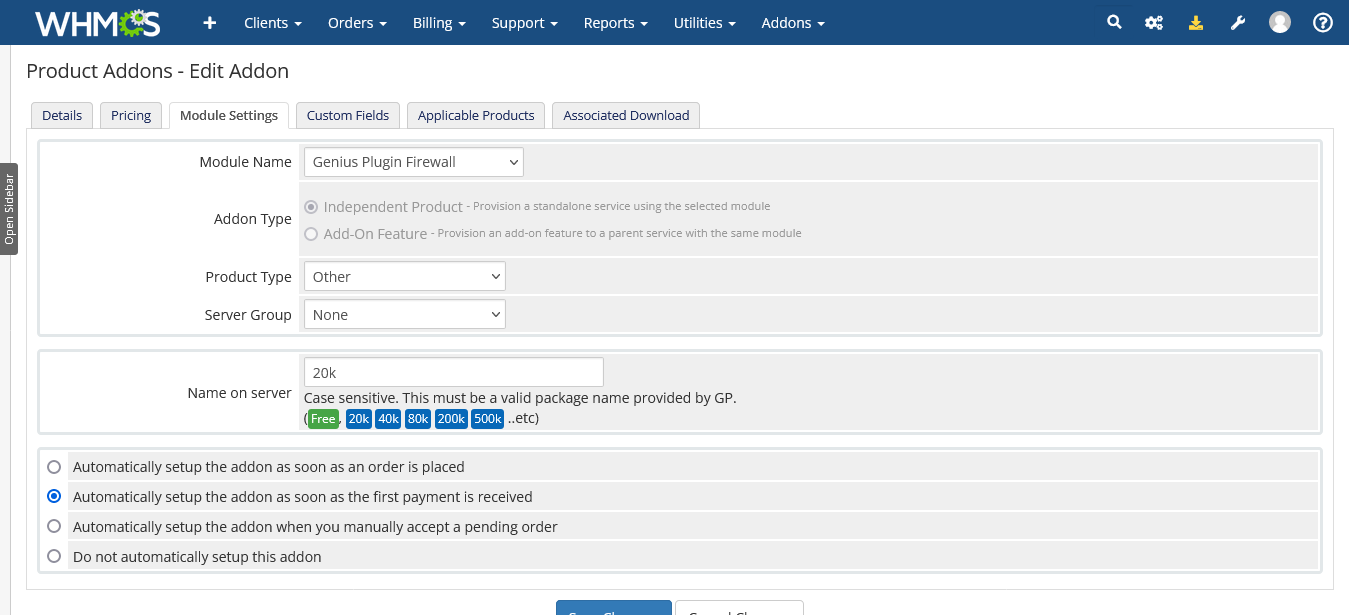Select do not automatically setup this addon
Viewport: 1349px width, 615px height.
(54, 557)
